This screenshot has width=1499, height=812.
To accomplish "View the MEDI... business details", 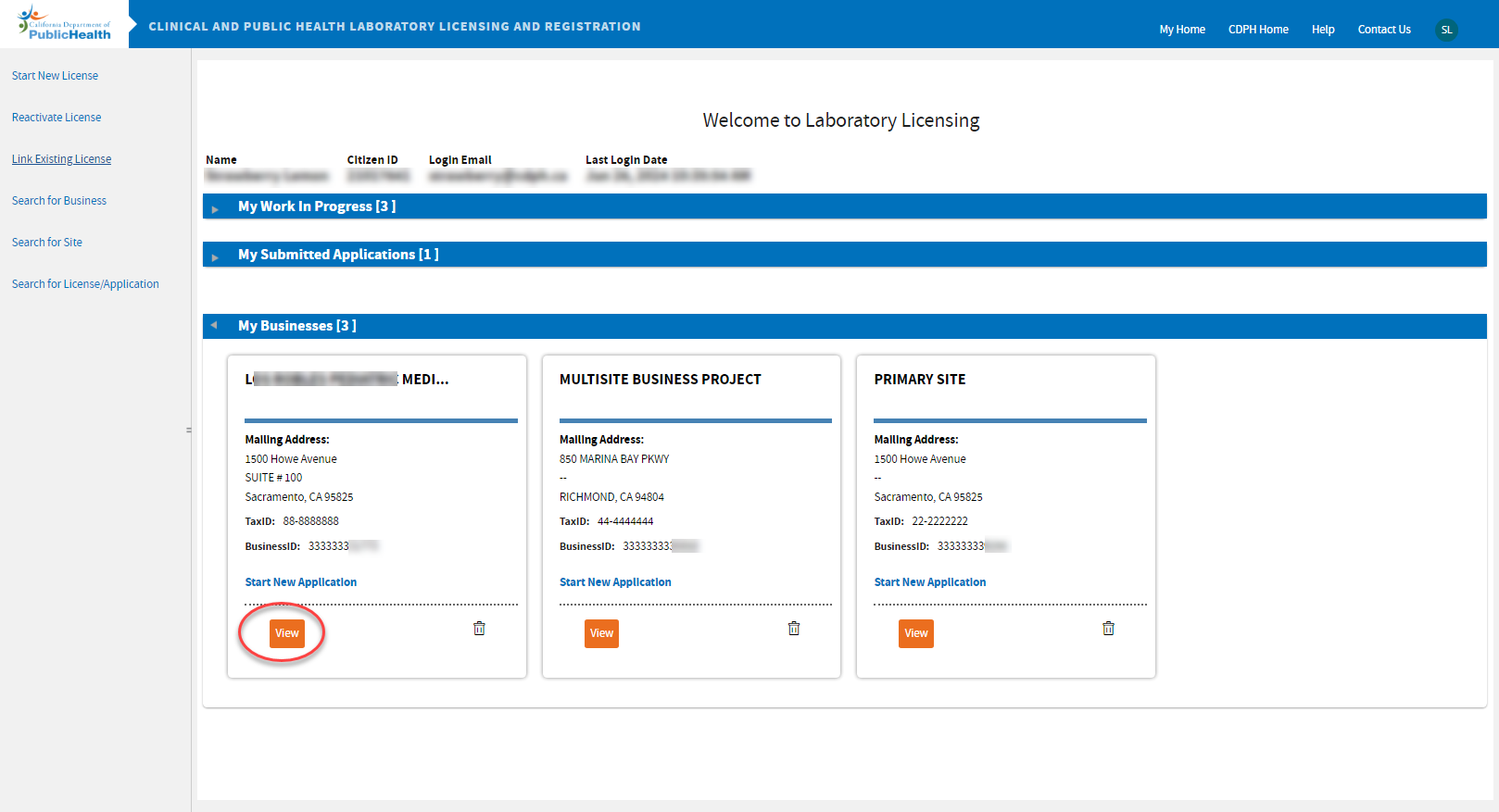I will [x=287, y=633].
